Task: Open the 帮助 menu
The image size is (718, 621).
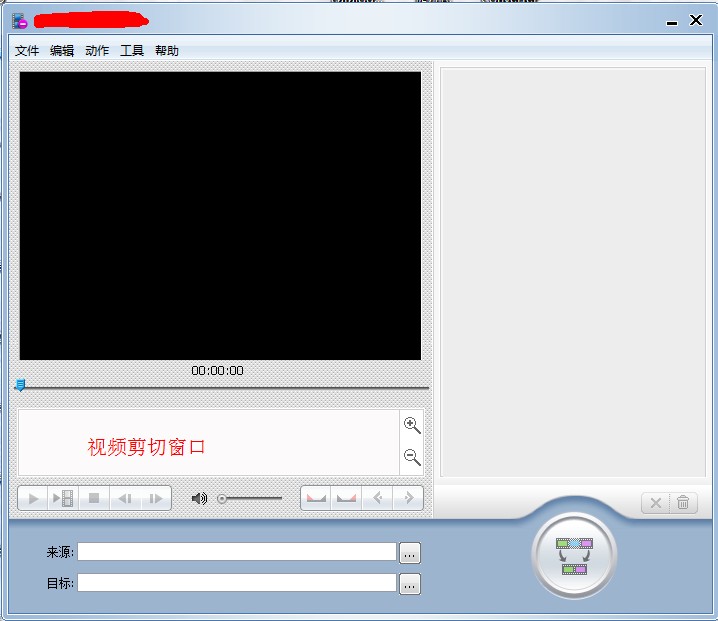Action: (x=167, y=50)
